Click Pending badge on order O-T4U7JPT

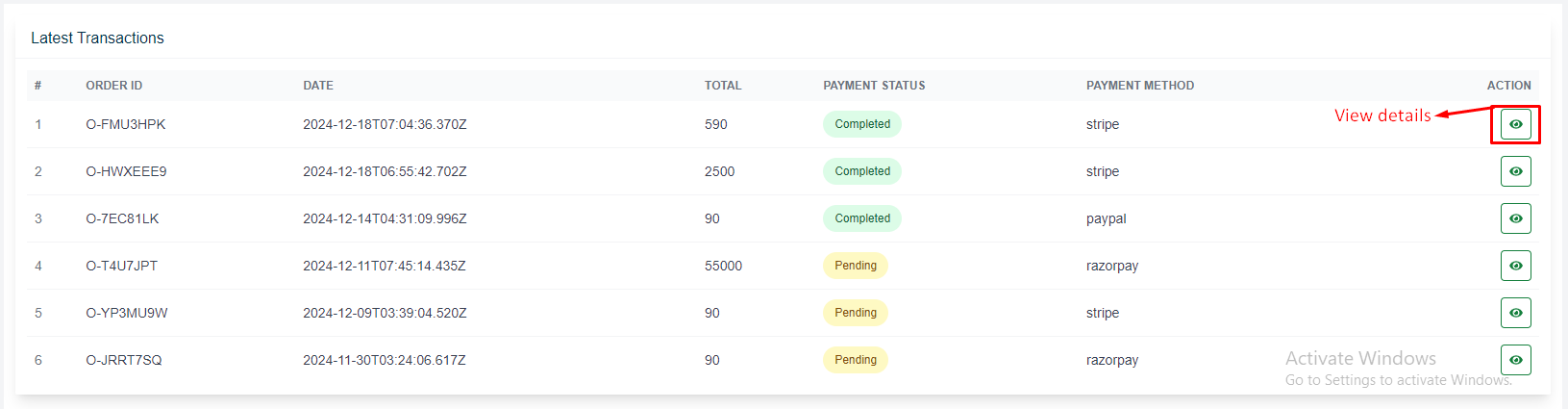tap(855, 266)
